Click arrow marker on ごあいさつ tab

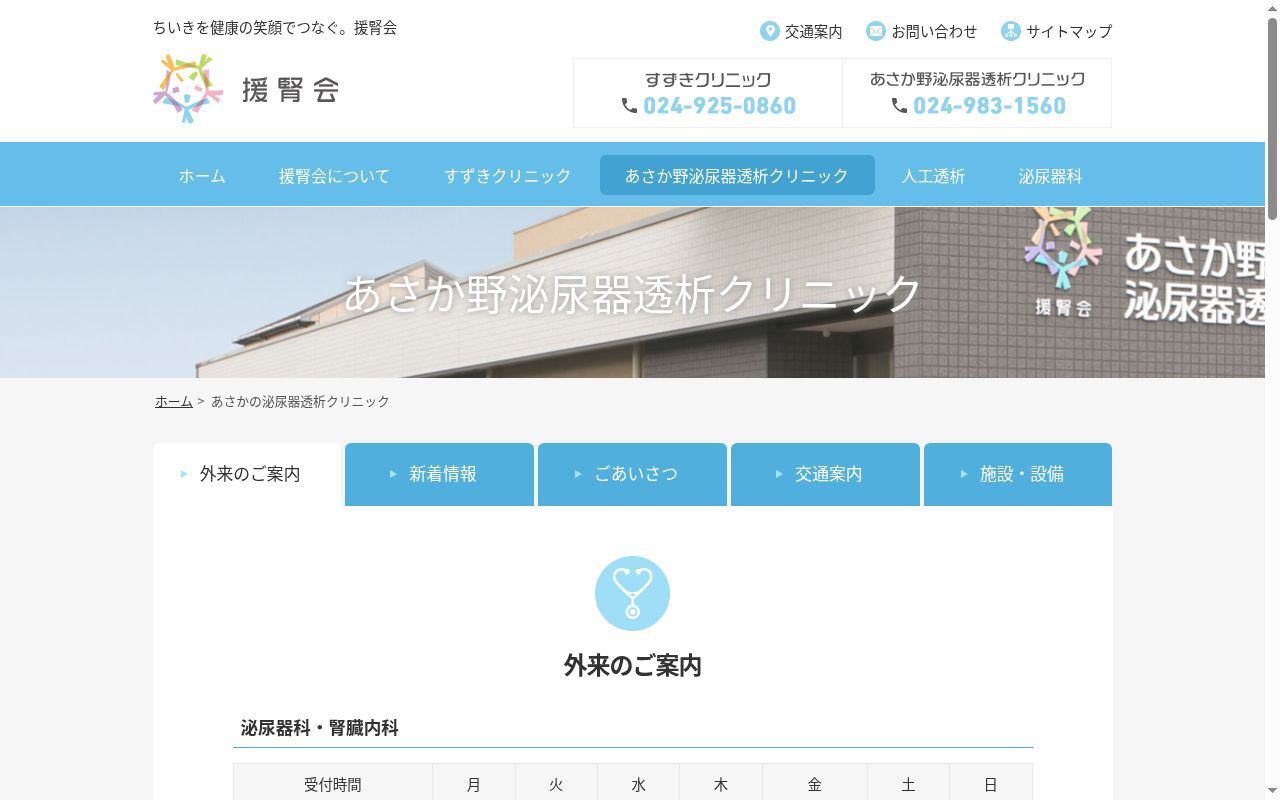click(x=578, y=474)
